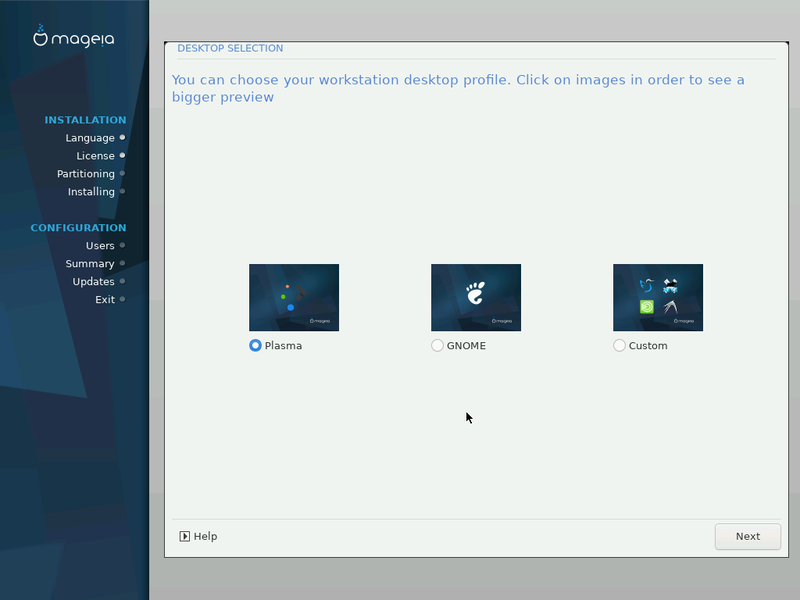Choose the GNOME desktop radio button

[437, 345]
